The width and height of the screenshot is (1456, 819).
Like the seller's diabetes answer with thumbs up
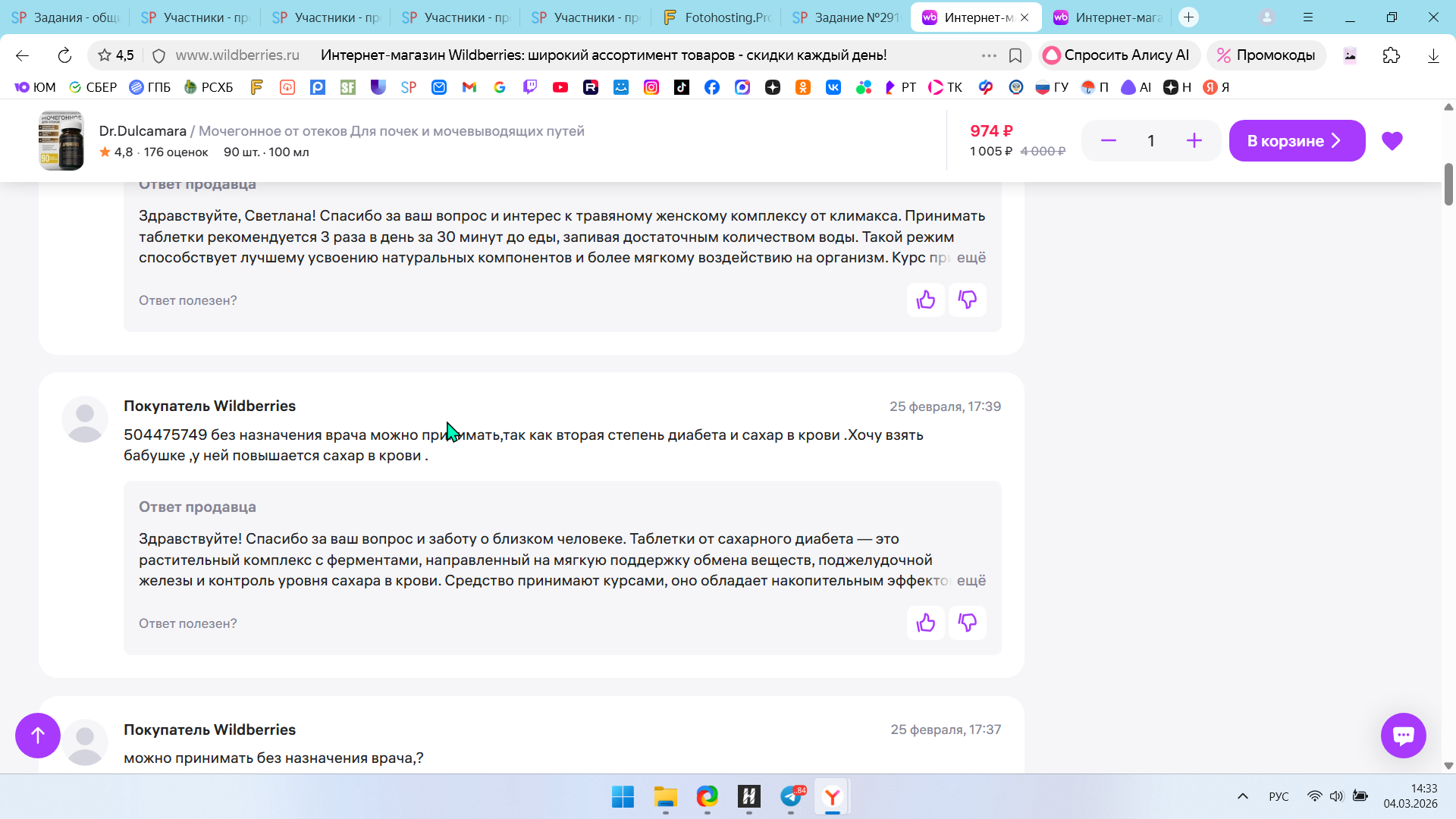925,623
